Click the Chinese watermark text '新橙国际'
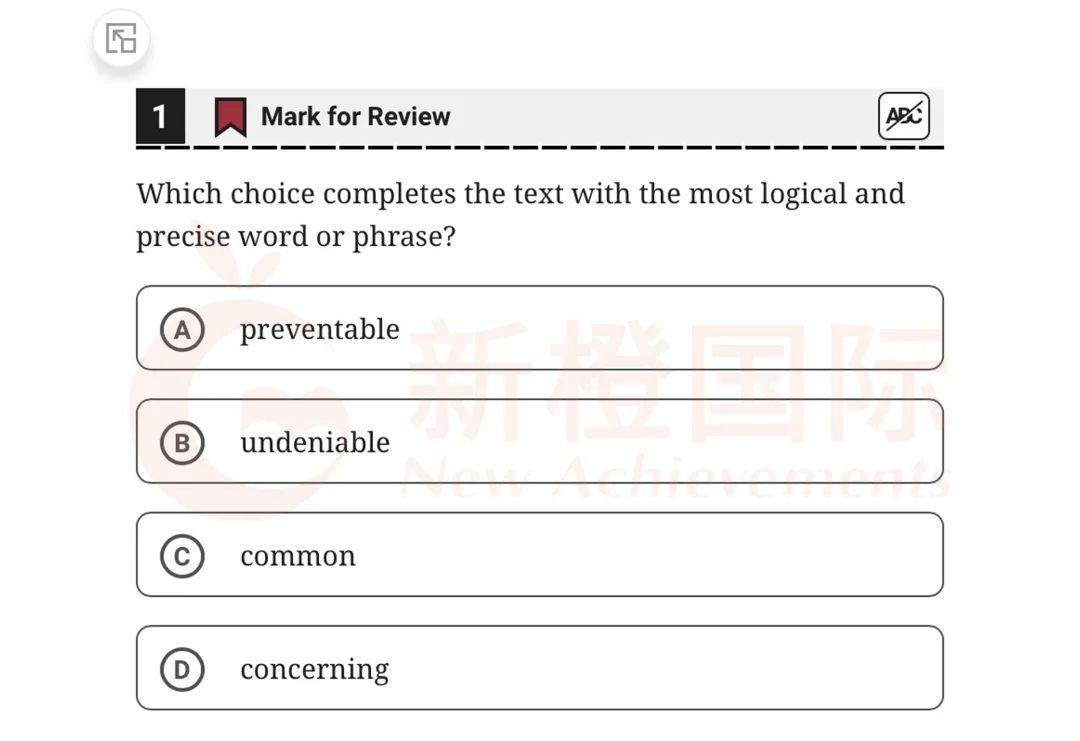The width and height of the screenshot is (1080, 741). [x=675, y=381]
